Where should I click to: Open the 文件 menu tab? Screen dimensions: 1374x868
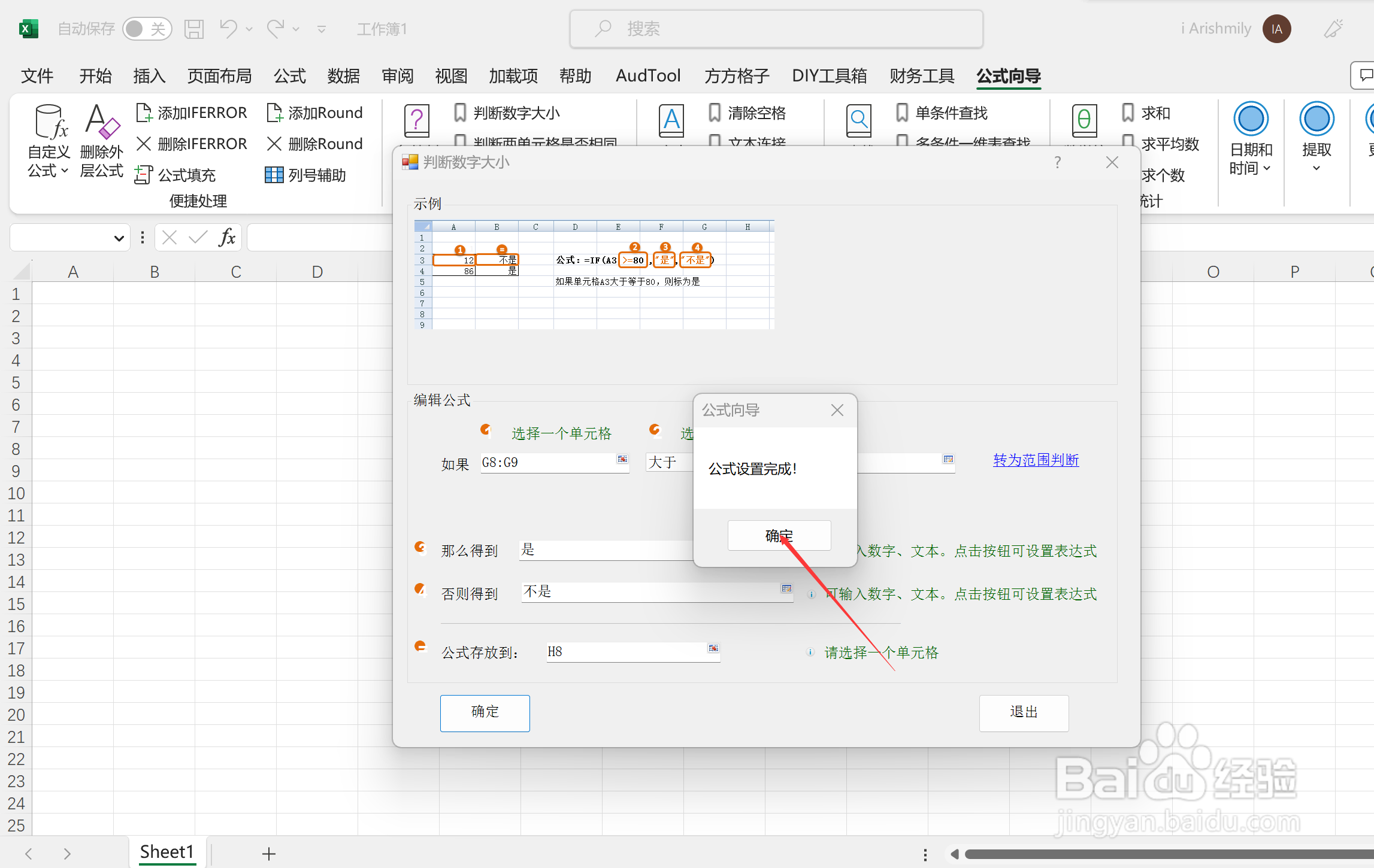pos(37,76)
